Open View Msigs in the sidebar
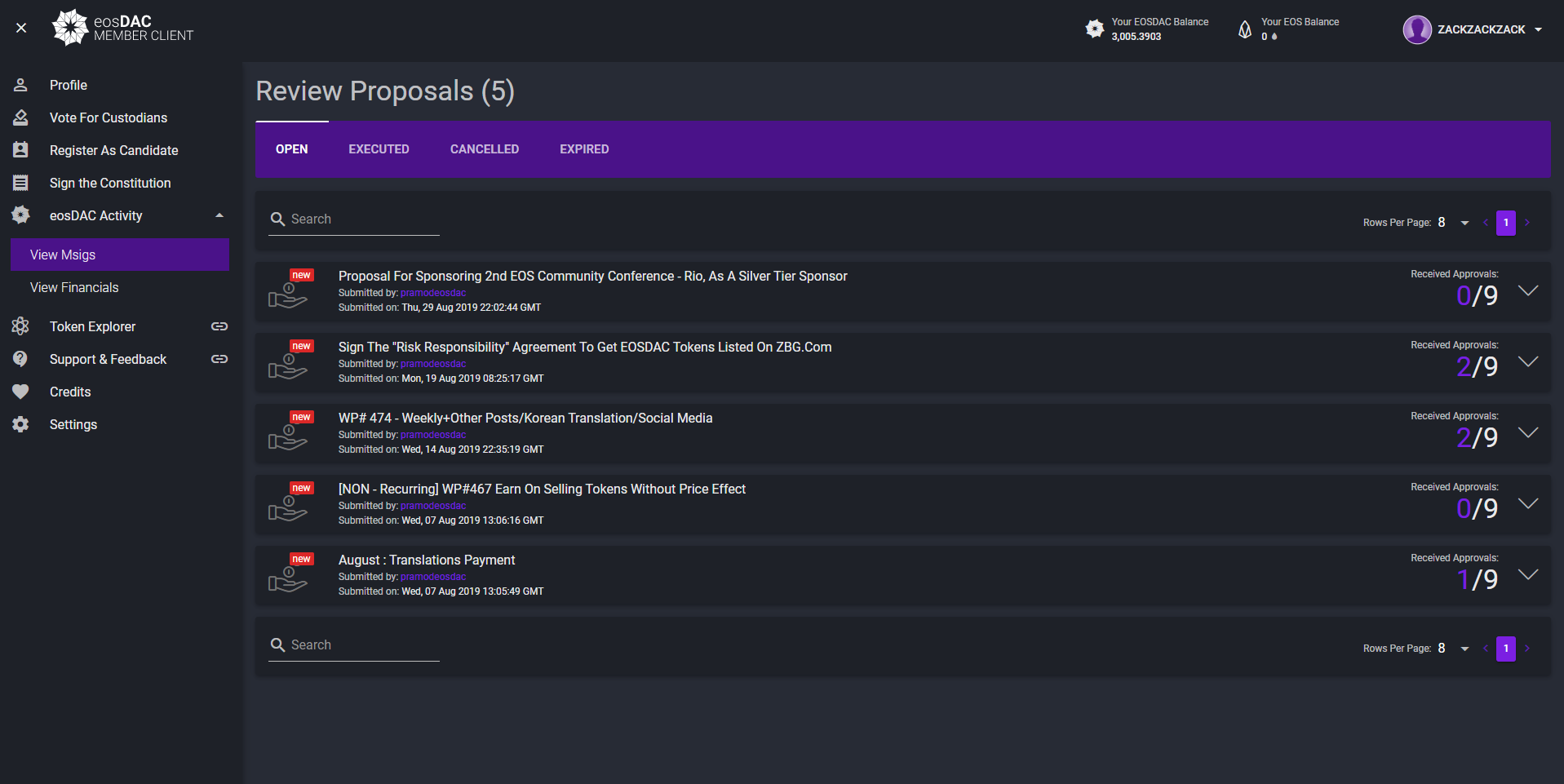Screen dimensions: 1564x784 tap(120, 255)
